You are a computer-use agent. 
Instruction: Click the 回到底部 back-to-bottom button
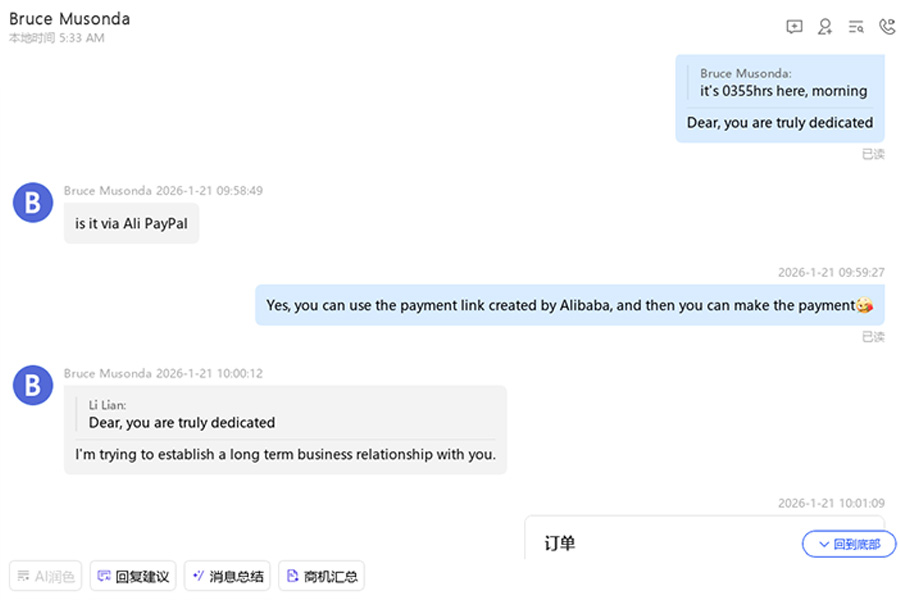tap(849, 544)
